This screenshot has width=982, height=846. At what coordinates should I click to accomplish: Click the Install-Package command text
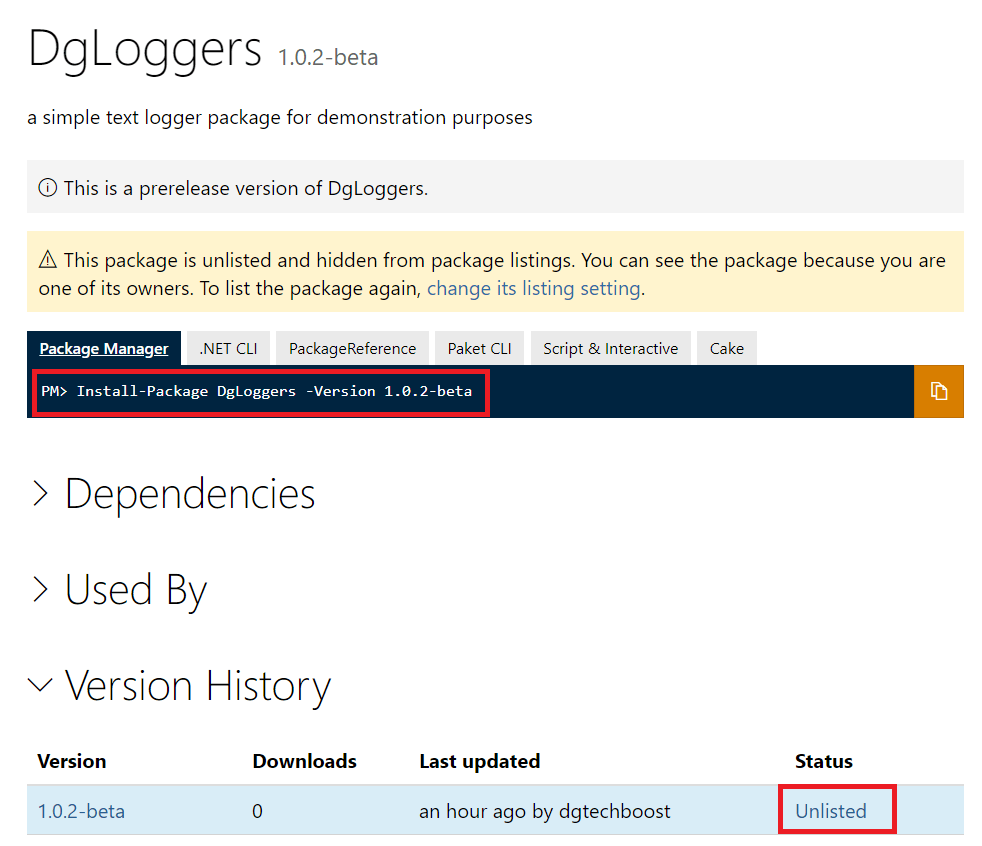pyautogui.click(x=257, y=391)
